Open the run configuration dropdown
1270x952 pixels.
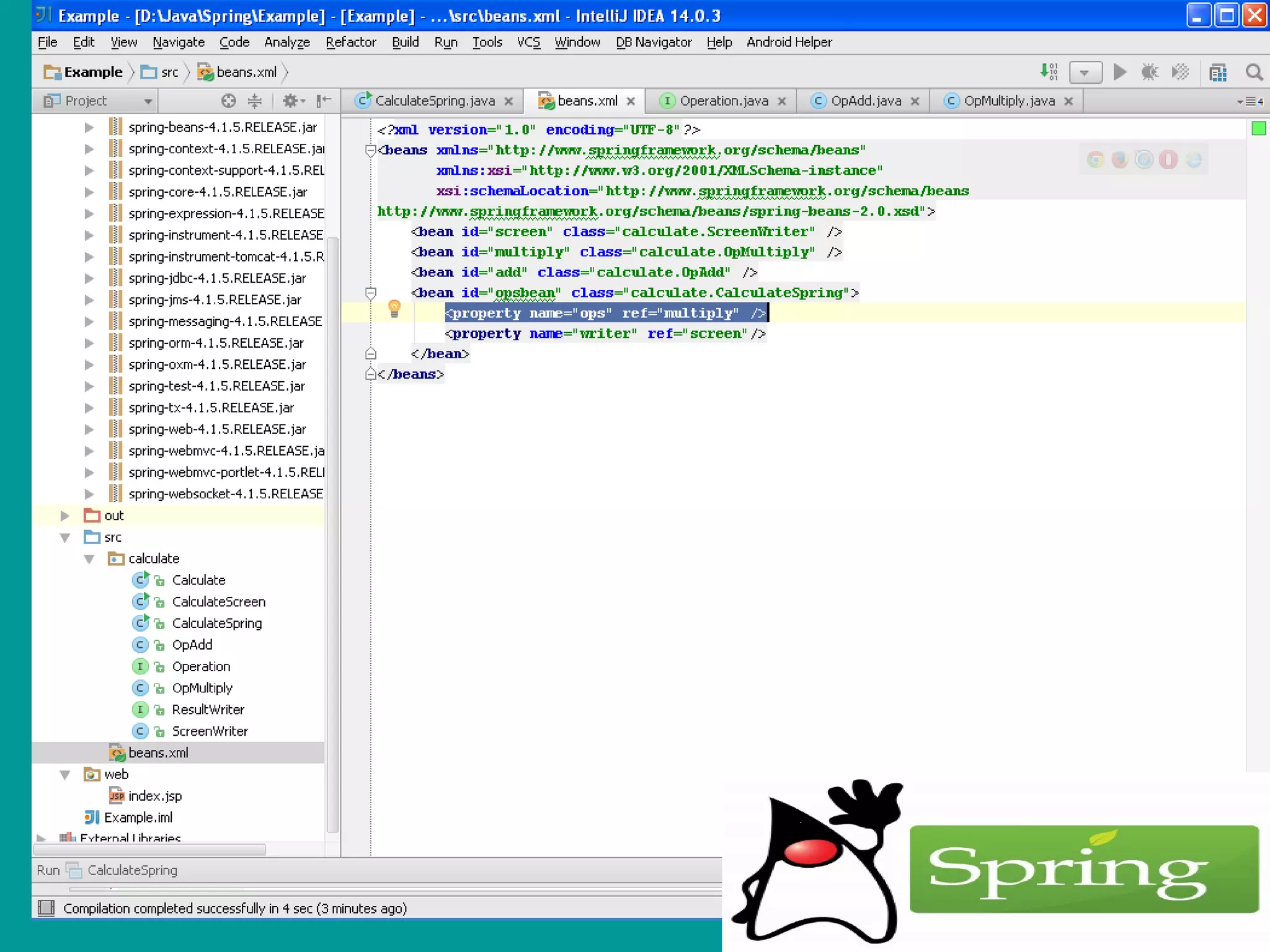(1085, 73)
